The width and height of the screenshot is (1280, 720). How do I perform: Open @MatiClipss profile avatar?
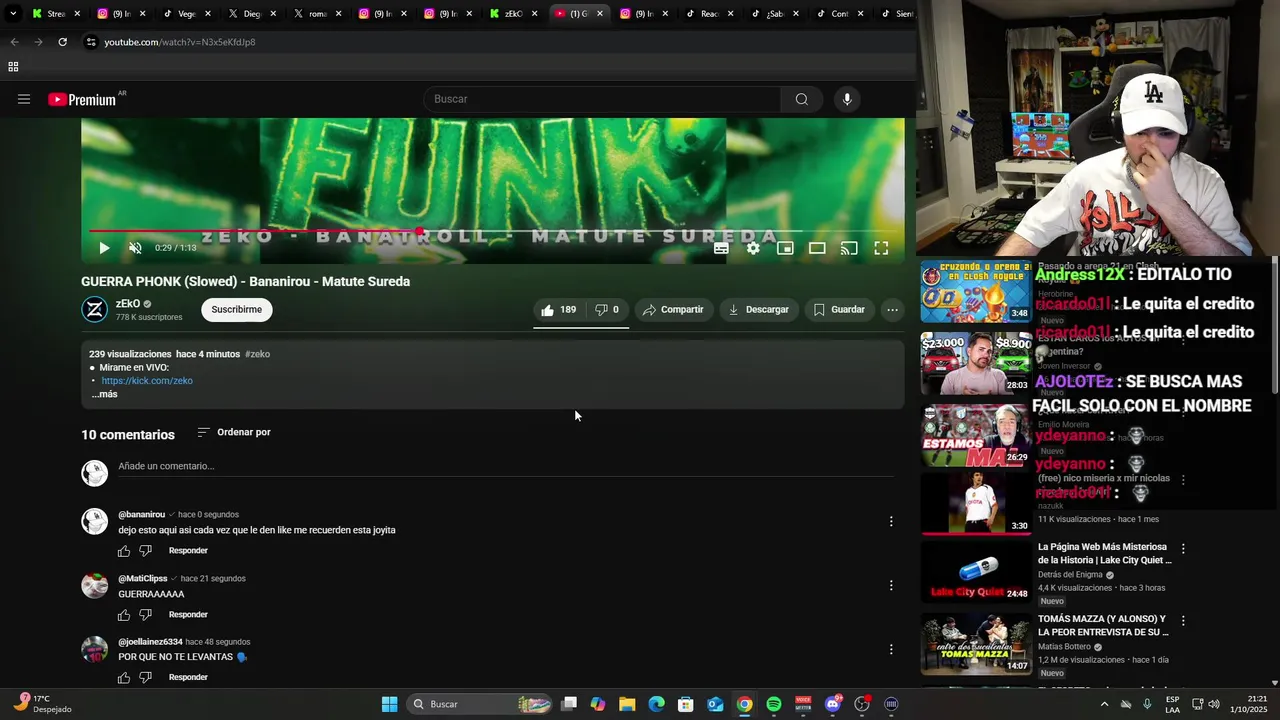[x=95, y=586]
